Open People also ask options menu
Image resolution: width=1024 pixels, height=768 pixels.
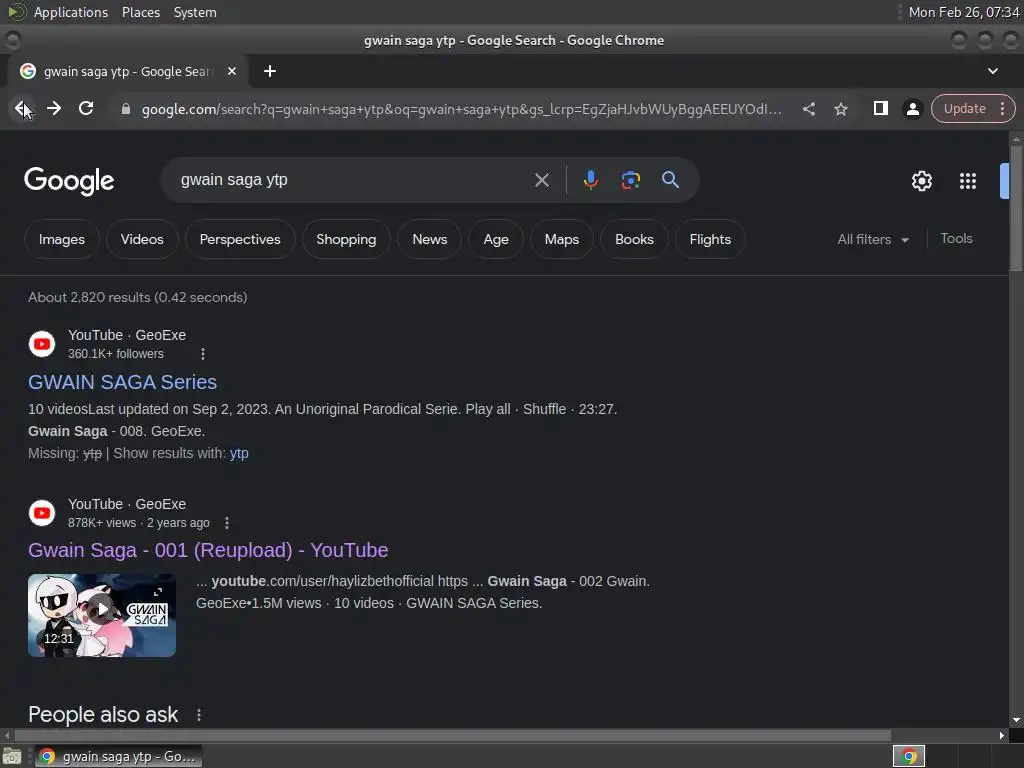[199, 715]
